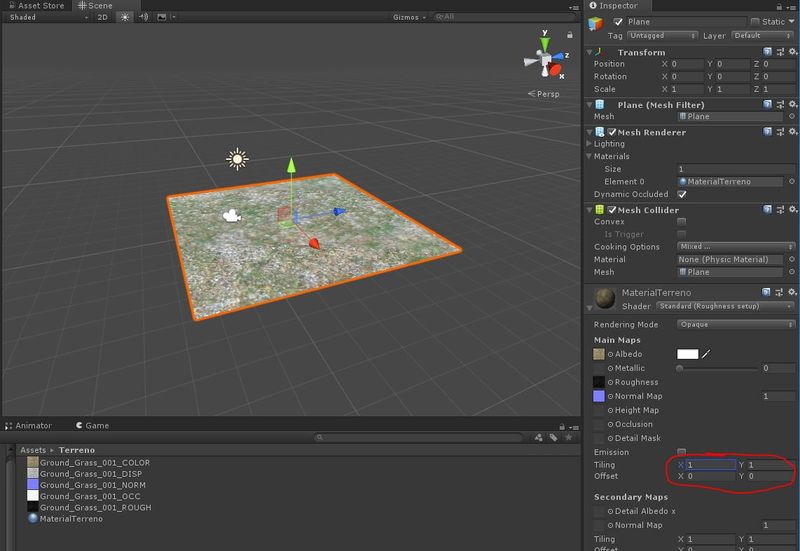
Task: Enable the Static checkbox
Action: (755, 21)
